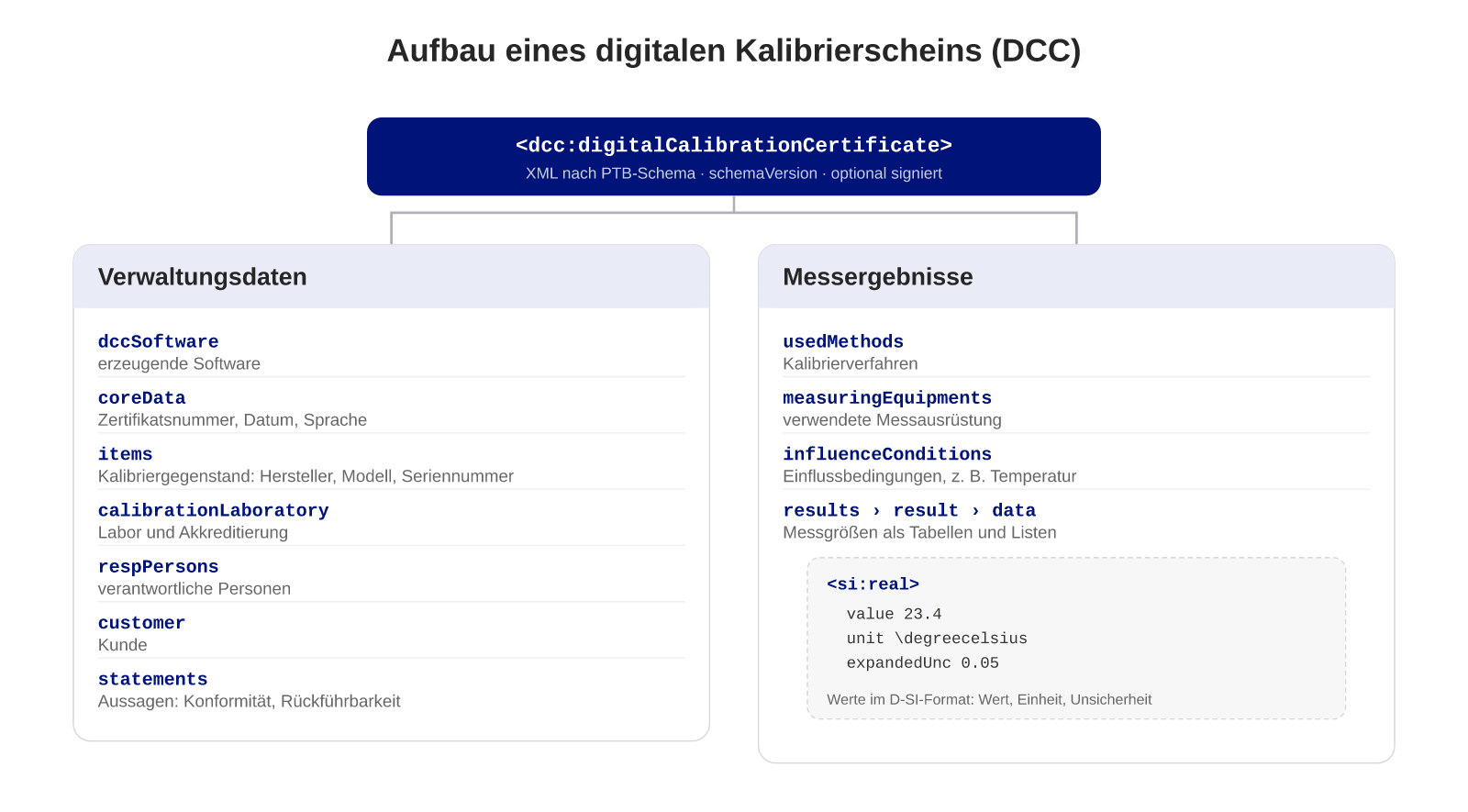The image size is (1468, 812).
Task: Click the 'Verwaltungsdaten' panel heading
Action: pos(203,277)
